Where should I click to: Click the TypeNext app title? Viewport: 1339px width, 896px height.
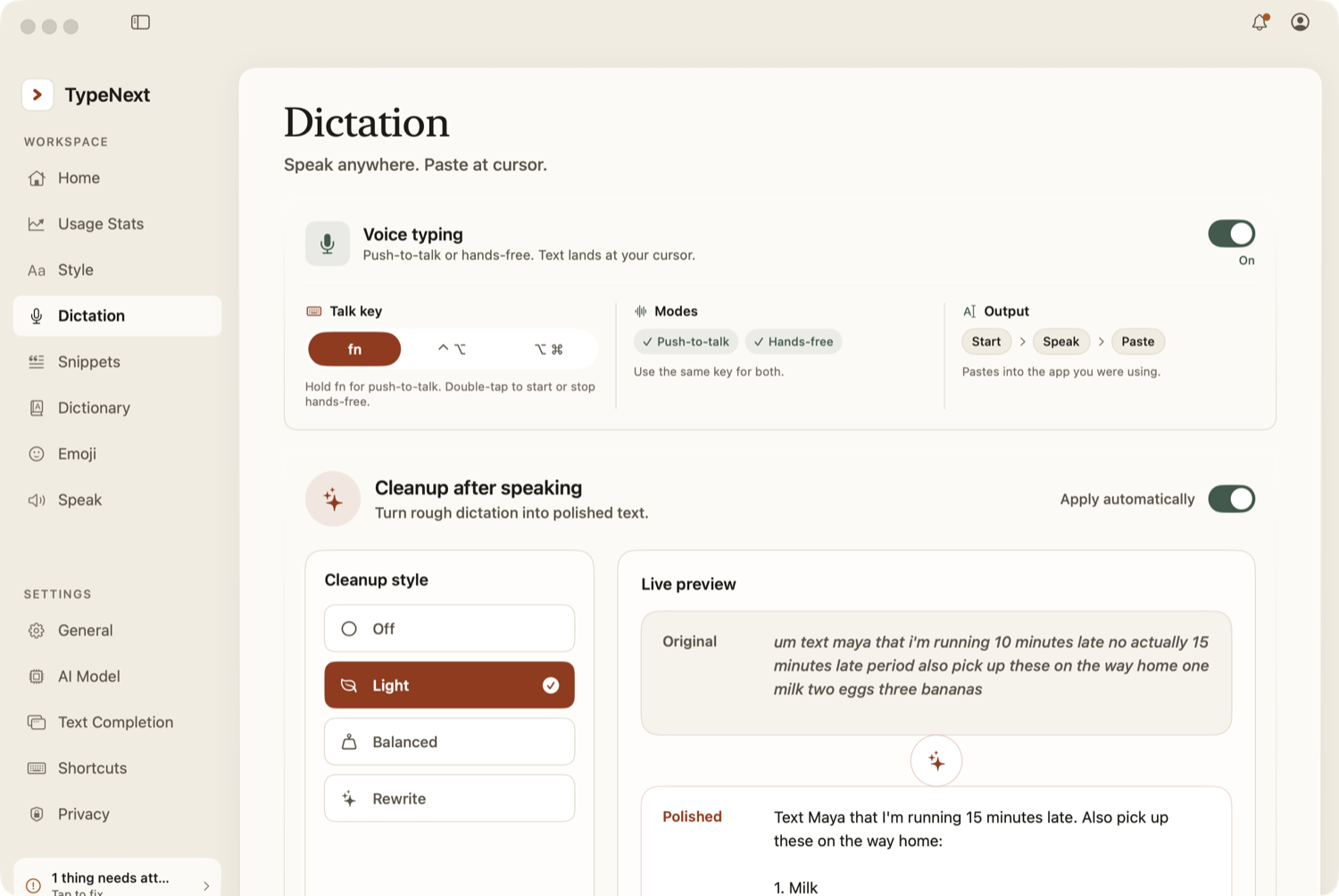pos(107,95)
